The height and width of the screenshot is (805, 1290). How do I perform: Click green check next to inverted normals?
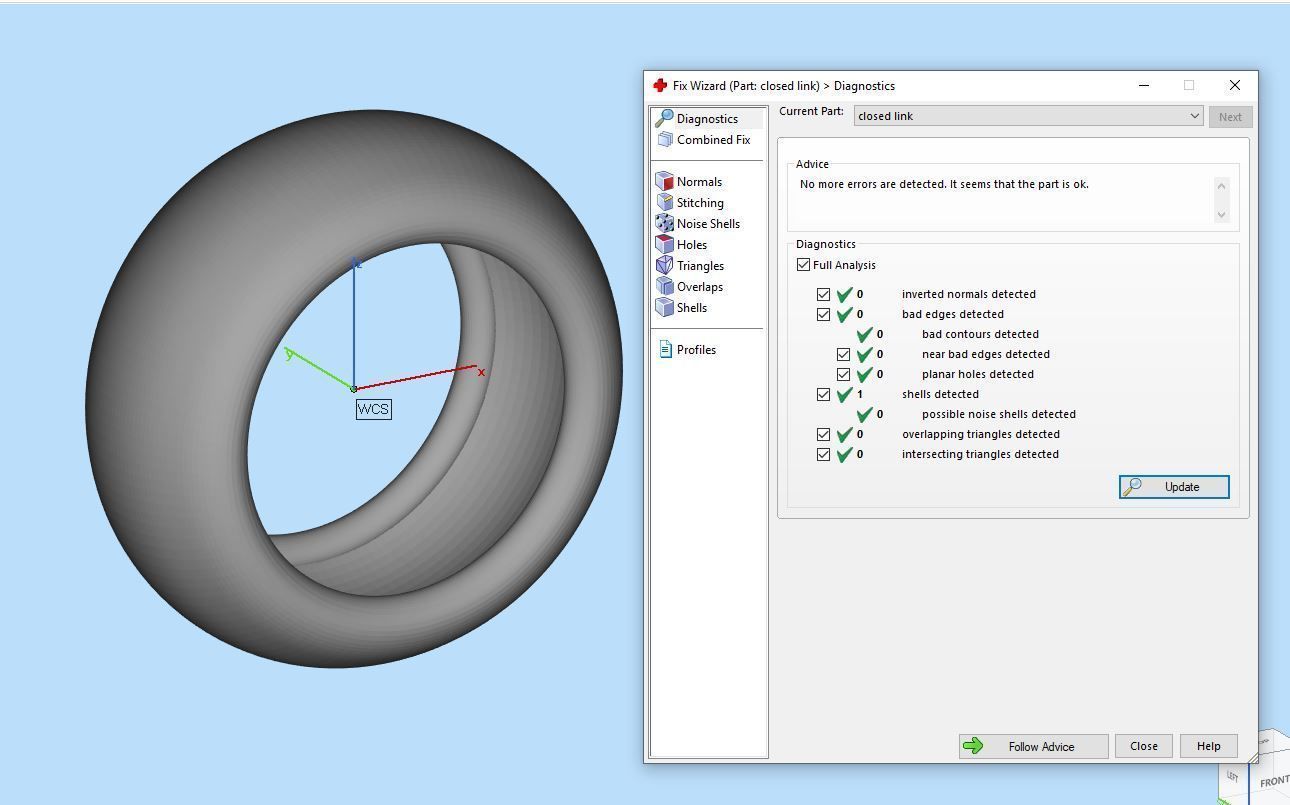tap(845, 294)
